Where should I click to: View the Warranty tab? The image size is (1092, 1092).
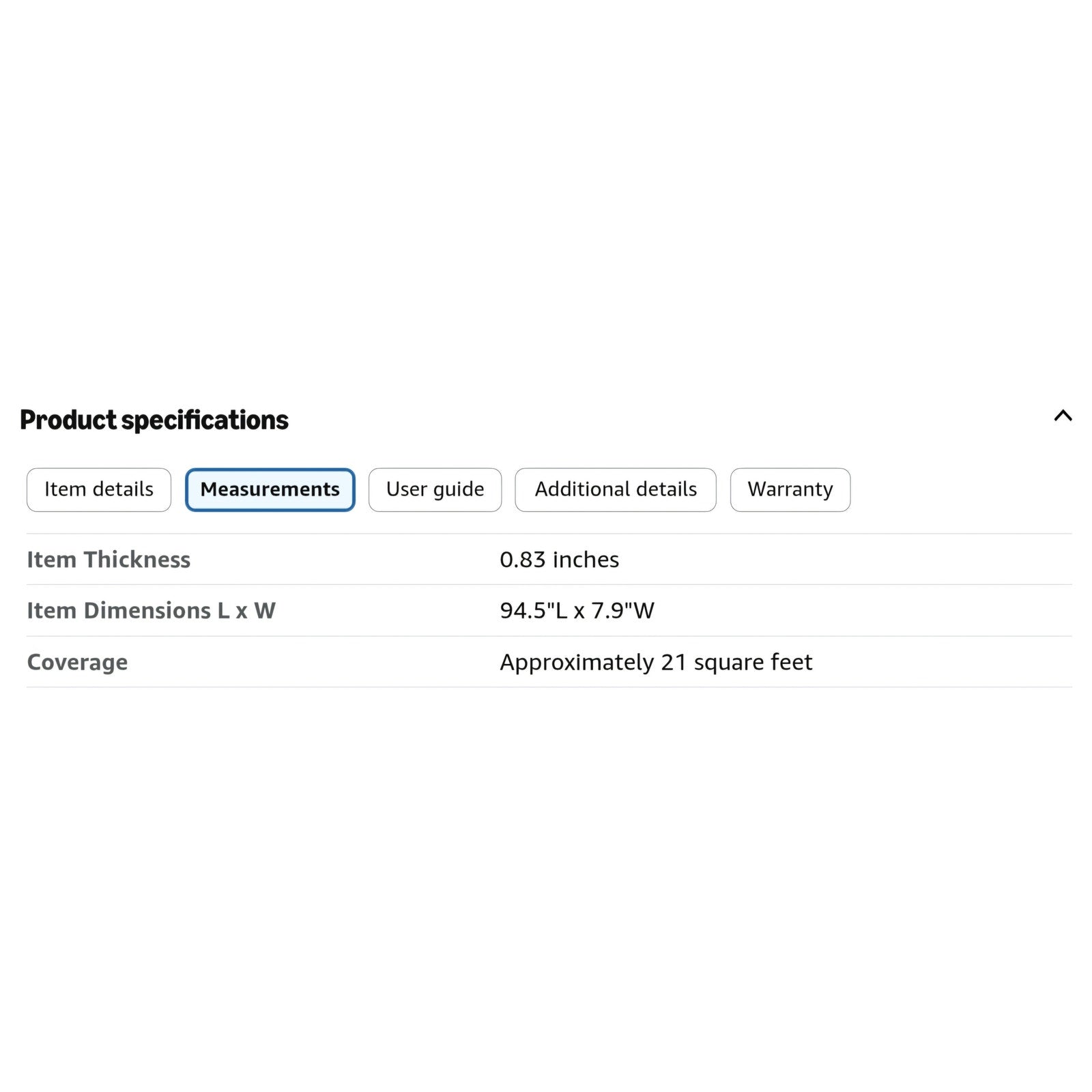click(x=790, y=489)
